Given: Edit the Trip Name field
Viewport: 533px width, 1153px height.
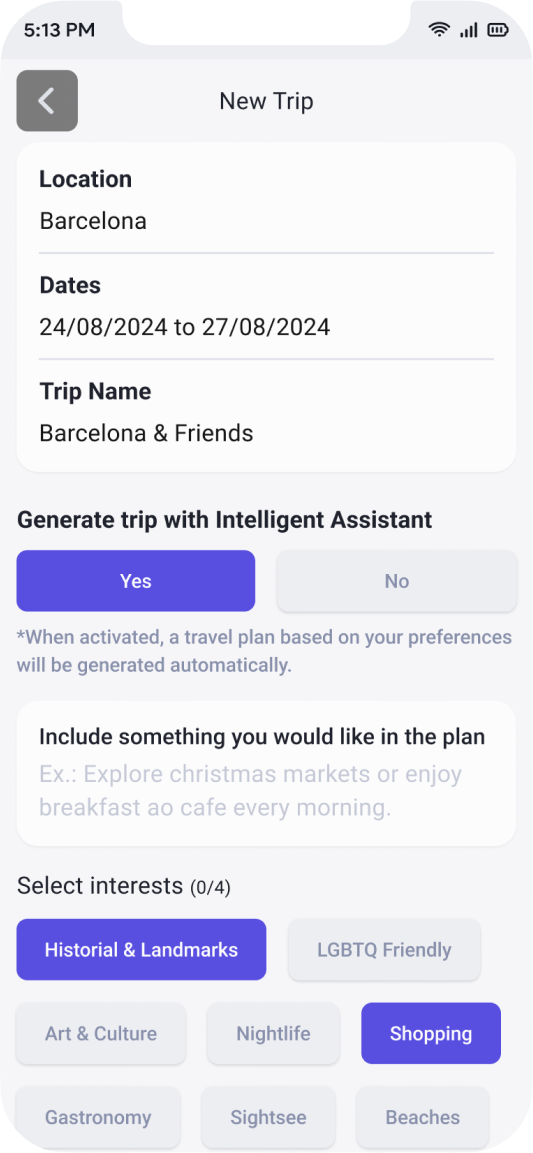Looking at the screenshot, I should (x=266, y=413).
